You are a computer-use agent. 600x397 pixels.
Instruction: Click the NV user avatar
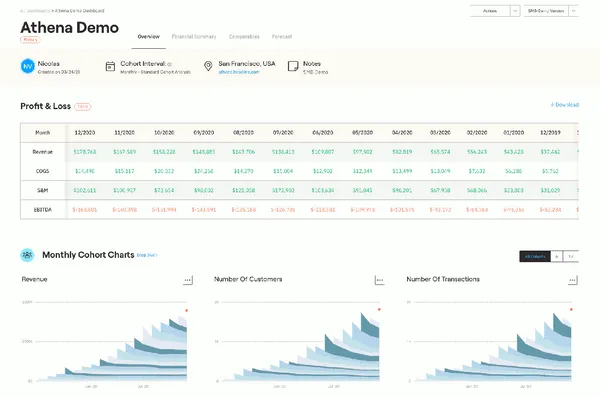28,66
